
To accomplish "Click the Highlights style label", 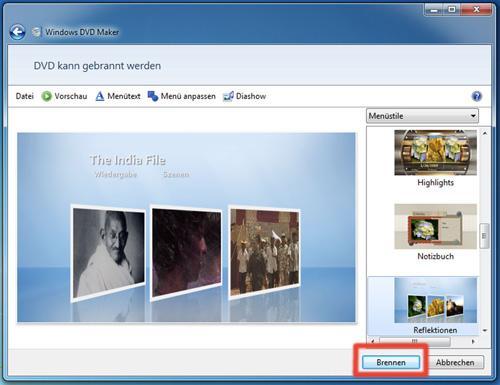I will click(x=435, y=183).
